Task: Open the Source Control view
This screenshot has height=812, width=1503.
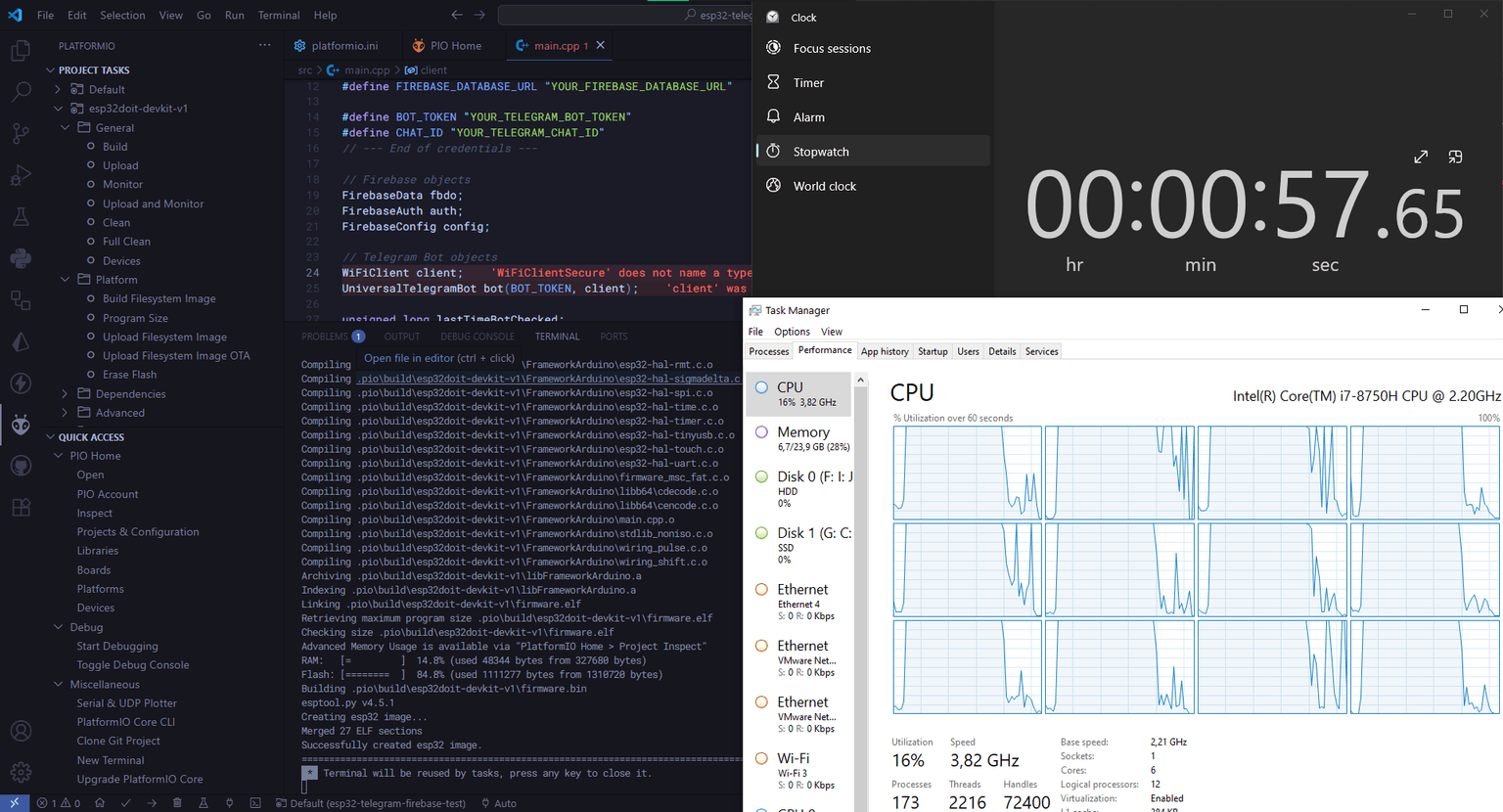Action: [21, 134]
